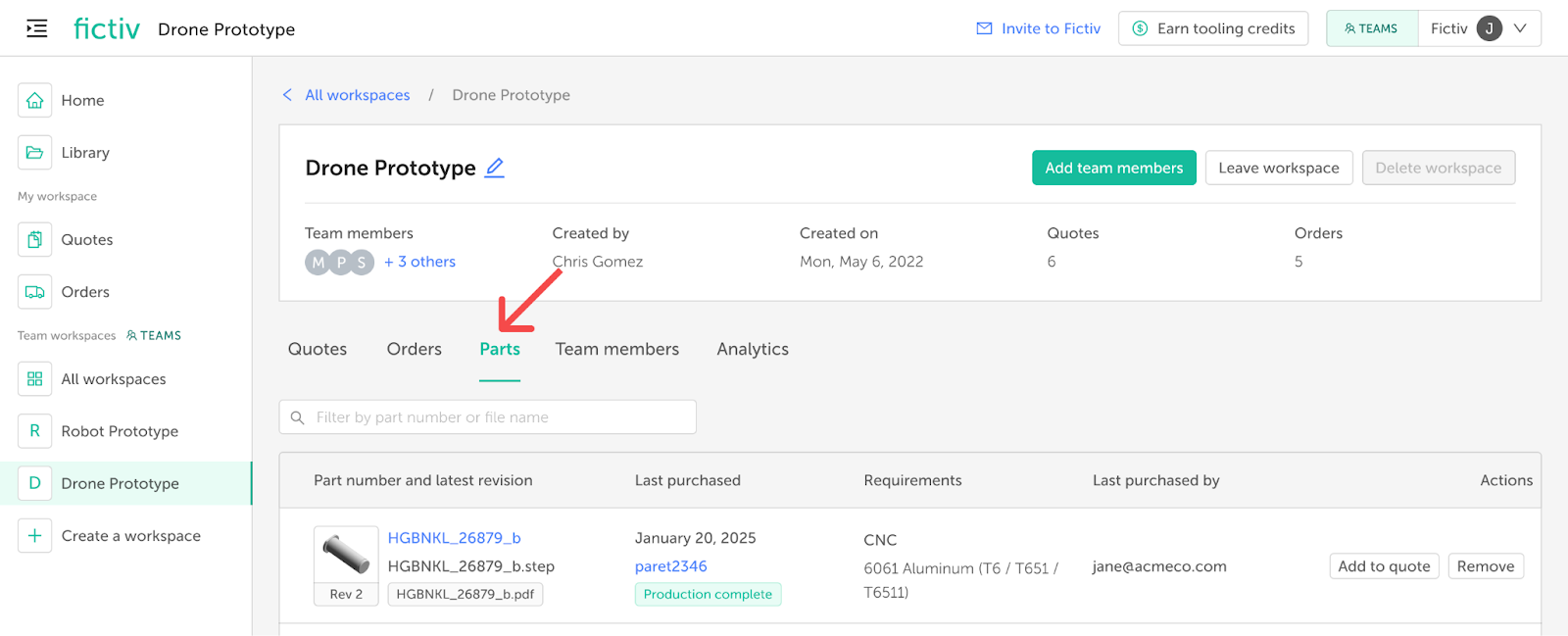Expand the Fictiv account dropdown chevron
Screen dimensions: 1568x636
tap(1520, 28)
